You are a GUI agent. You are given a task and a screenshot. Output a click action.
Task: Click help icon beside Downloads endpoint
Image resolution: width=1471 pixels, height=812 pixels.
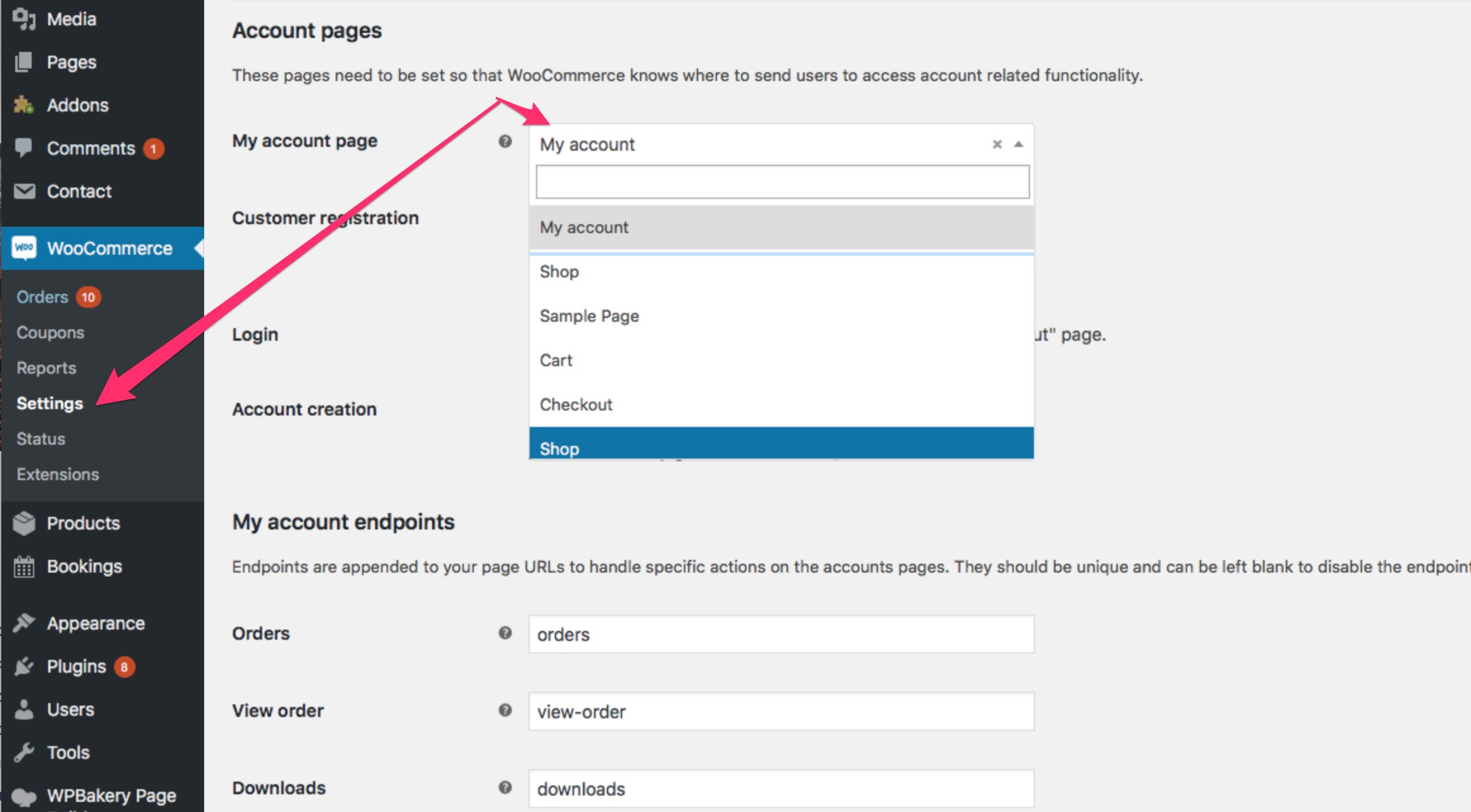coord(505,787)
